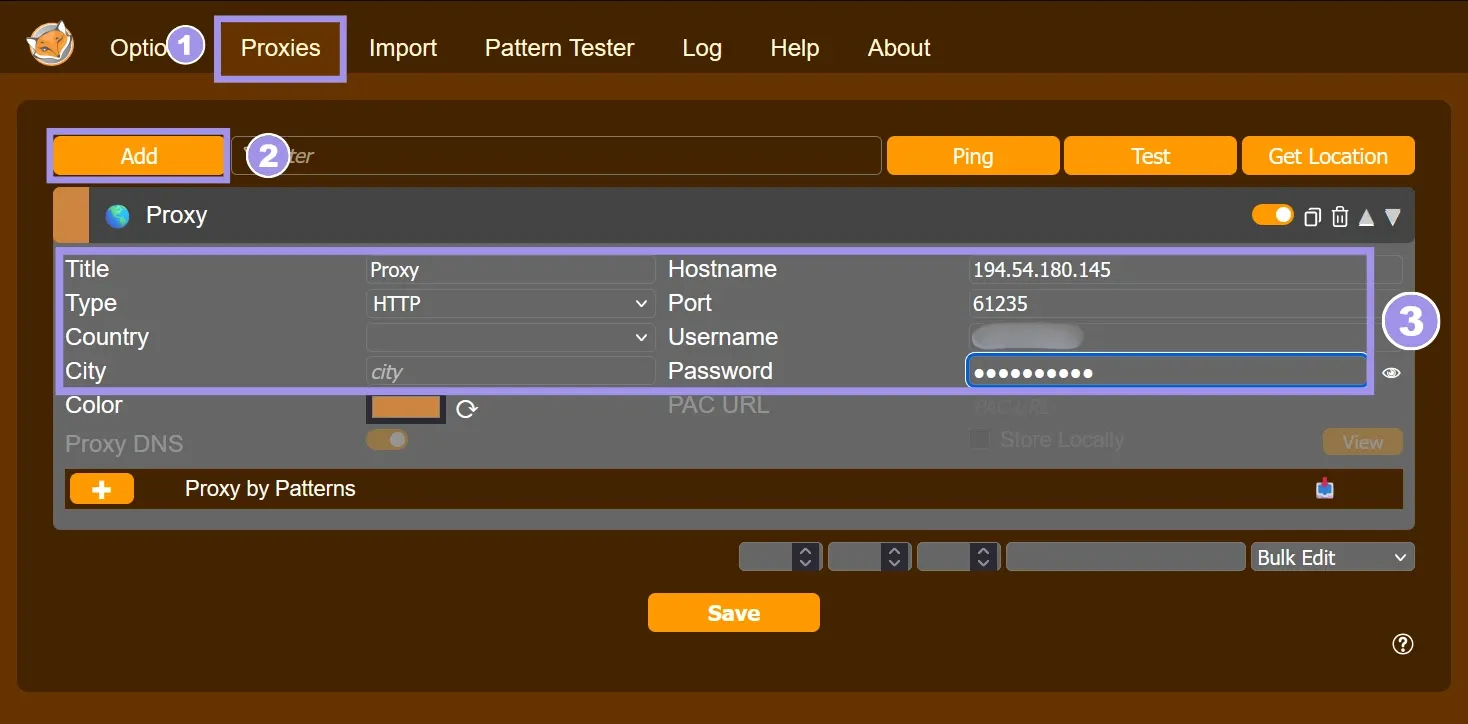Screen dimensions: 1468x724
Task: Click the View button beside Store Locally
Action: (1363, 442)
